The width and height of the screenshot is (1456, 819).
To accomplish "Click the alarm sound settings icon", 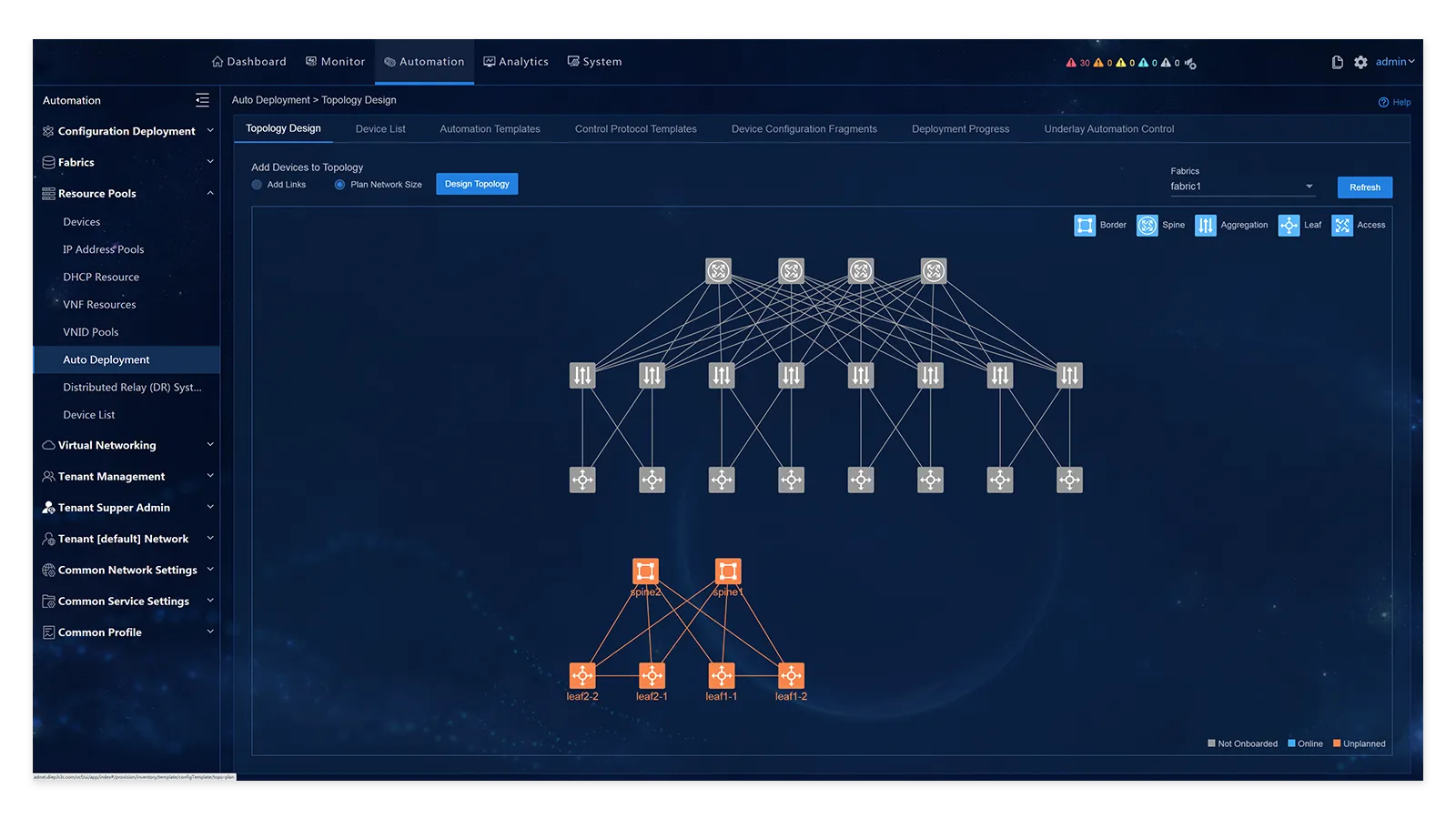I will point(1190,64).
